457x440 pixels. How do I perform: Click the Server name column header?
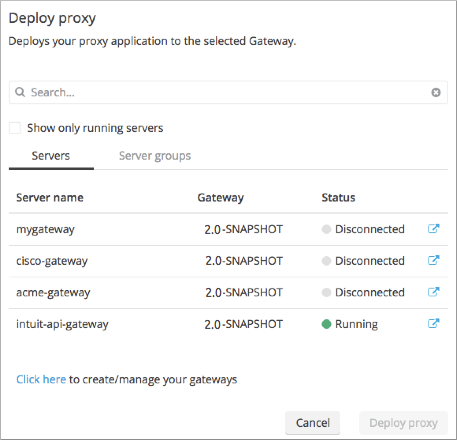(x=50, y=198)
